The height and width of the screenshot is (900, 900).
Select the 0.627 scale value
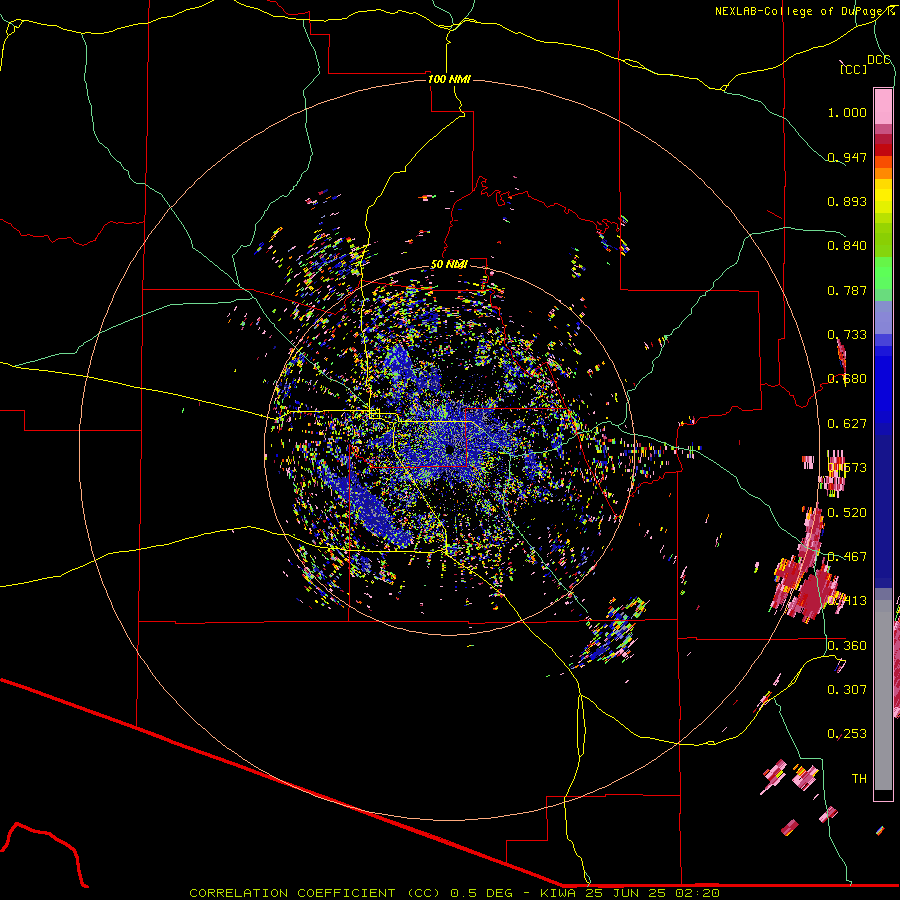(847, 424)
